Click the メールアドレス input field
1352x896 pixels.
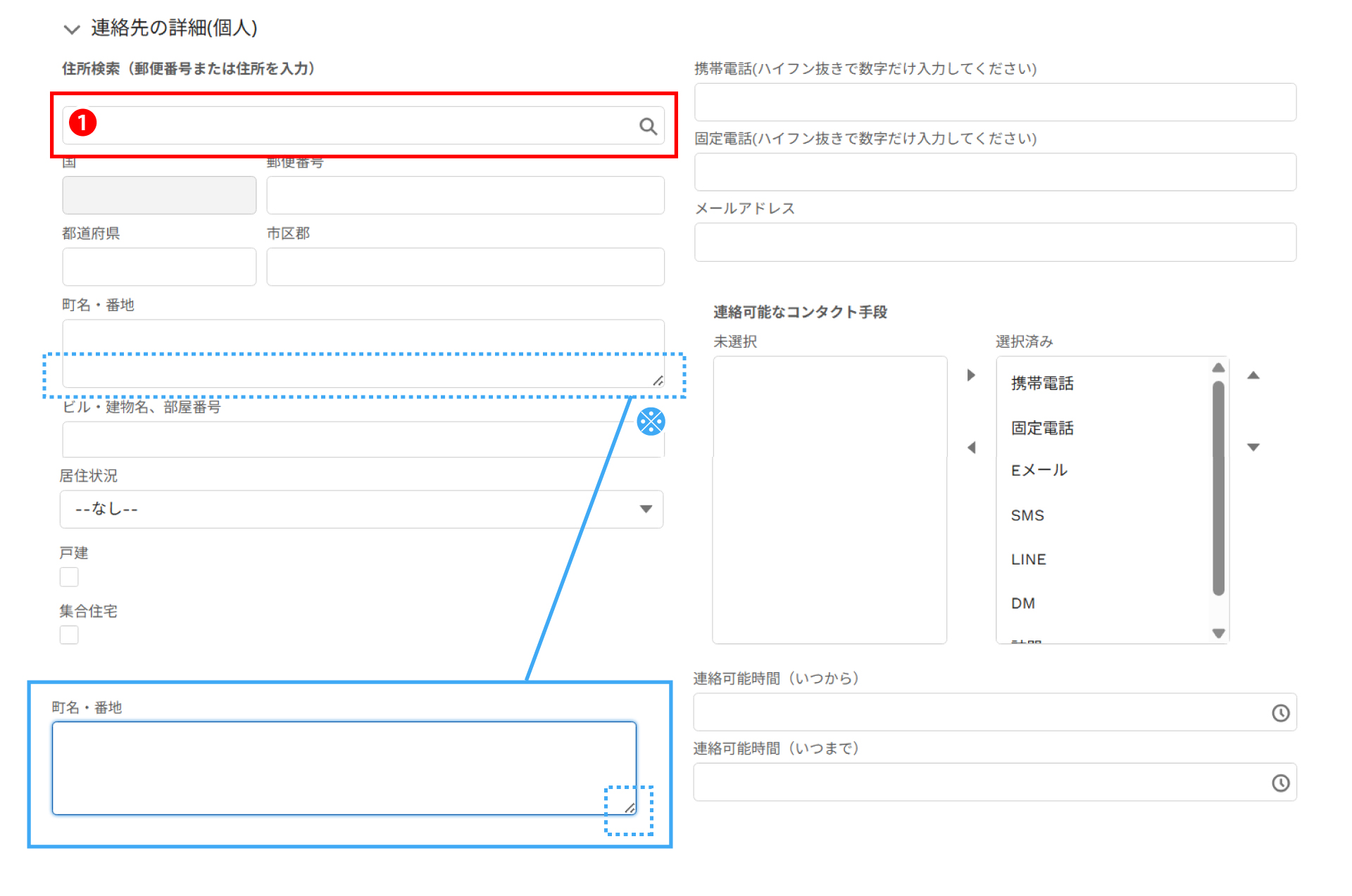(x=994, y=242)
